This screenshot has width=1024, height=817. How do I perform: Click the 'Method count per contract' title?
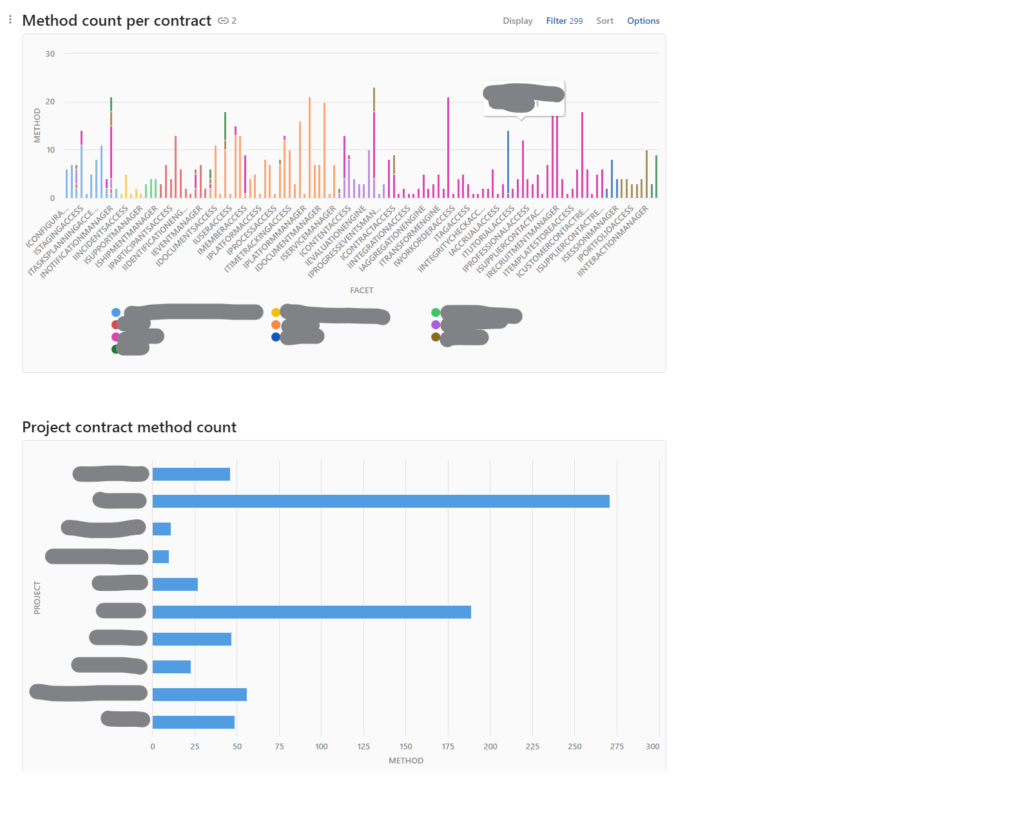tap(117, 21)
